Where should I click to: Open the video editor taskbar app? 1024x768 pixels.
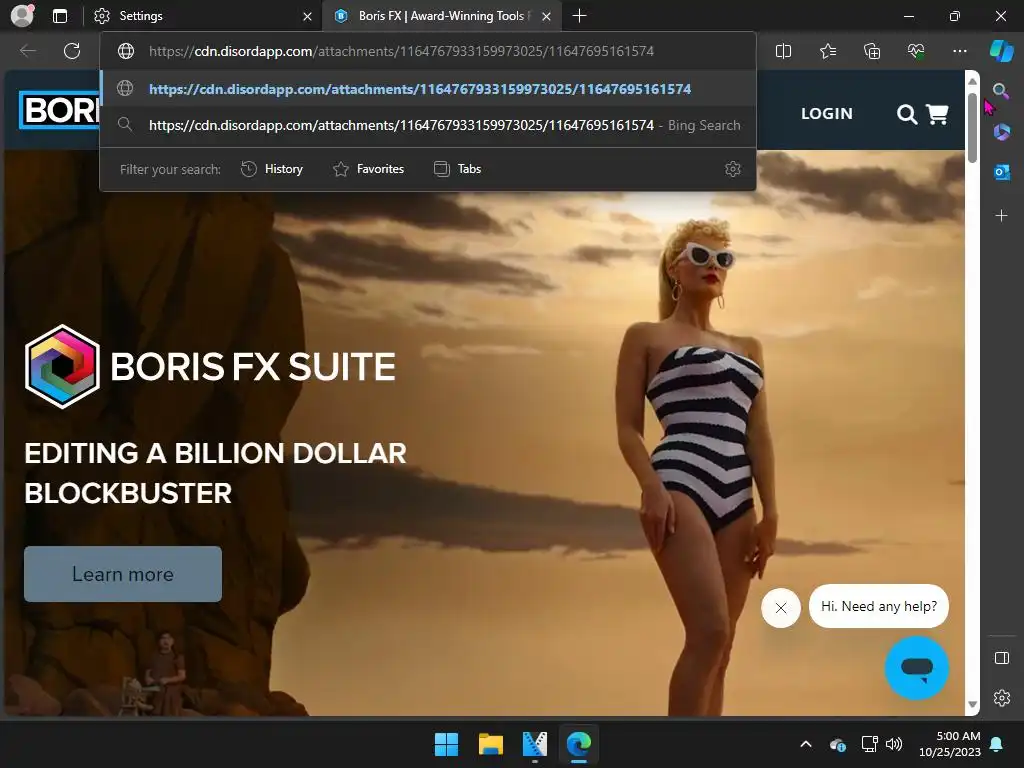[x=535, y=744]
